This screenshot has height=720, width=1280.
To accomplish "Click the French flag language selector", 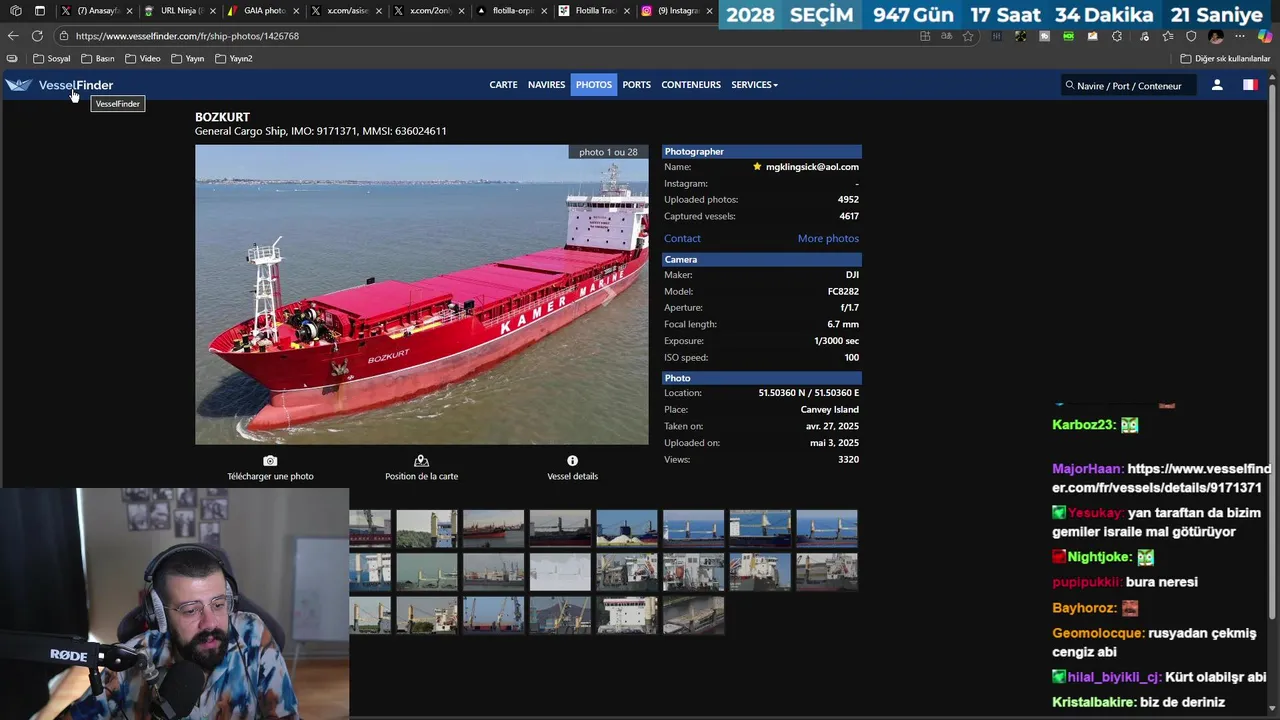I will coord(1250,85).
